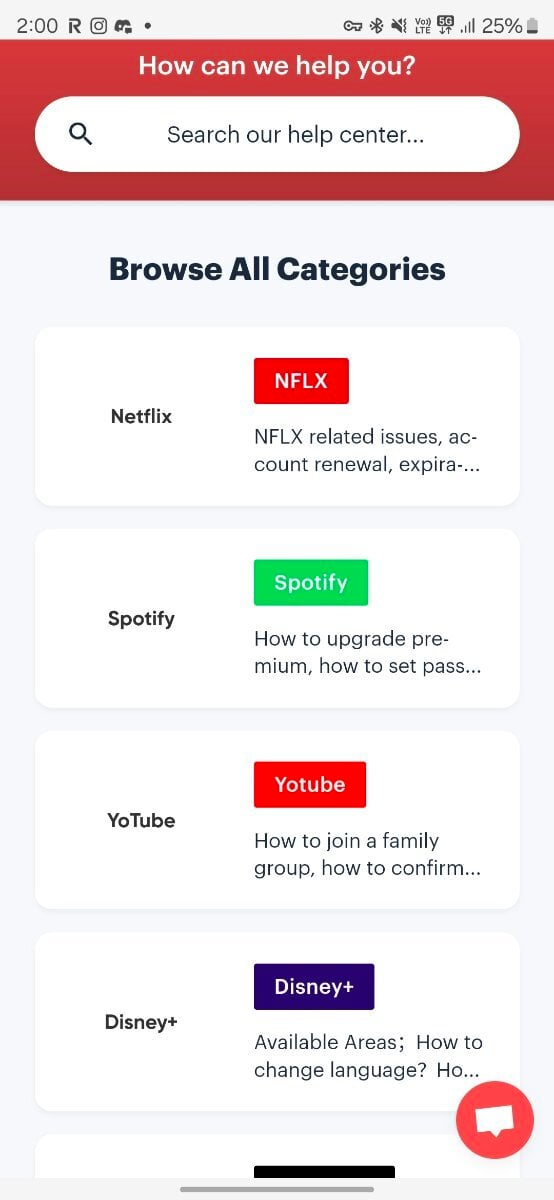
Task: Open the Netflix category label
Action: tap(141, 416)
